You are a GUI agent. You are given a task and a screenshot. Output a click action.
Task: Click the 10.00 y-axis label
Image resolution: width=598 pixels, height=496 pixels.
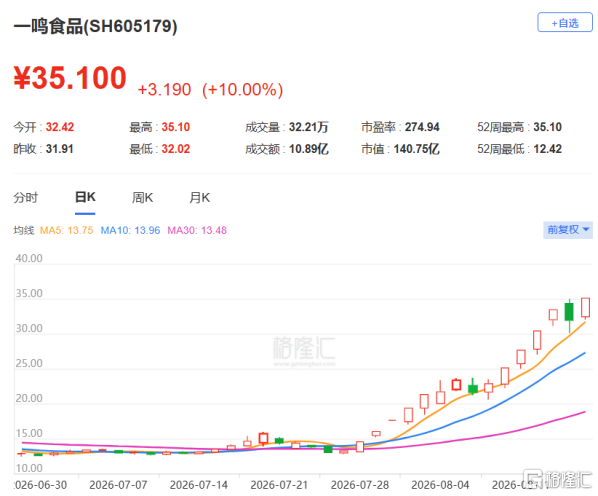pyautogui.click(x=29, y=468)
